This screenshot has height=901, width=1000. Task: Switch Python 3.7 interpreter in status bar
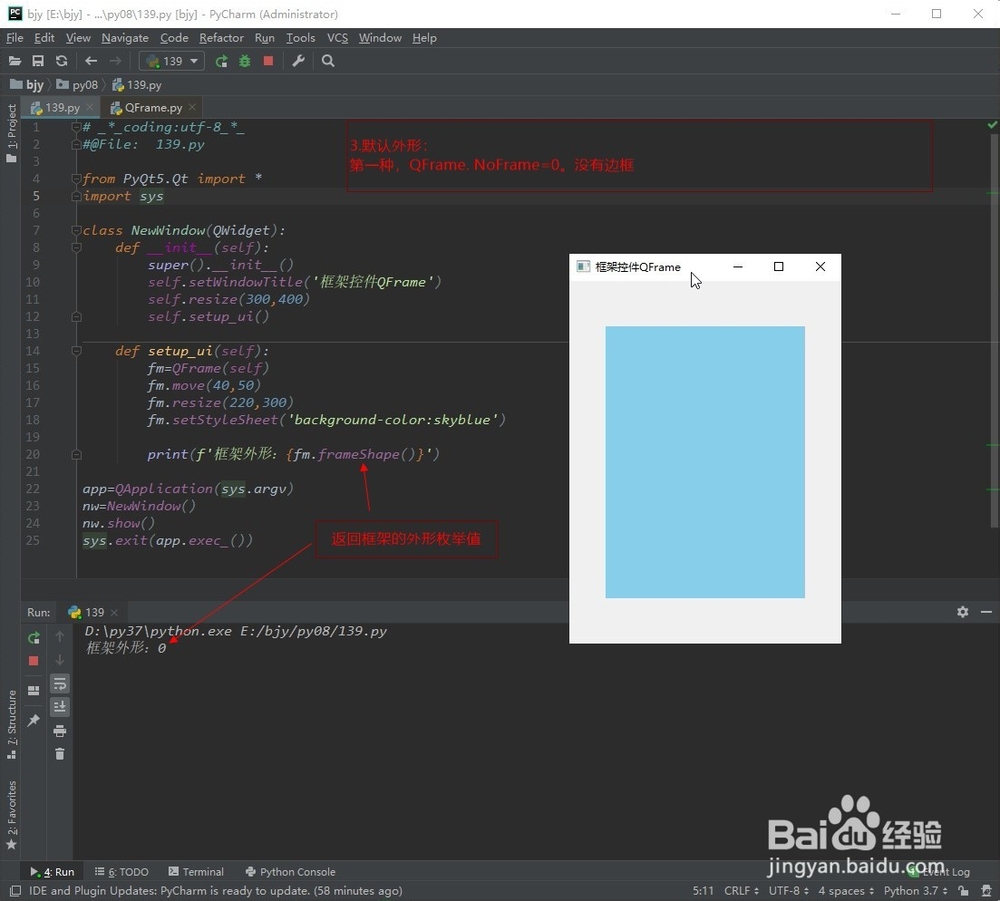(x=915, y=891)
